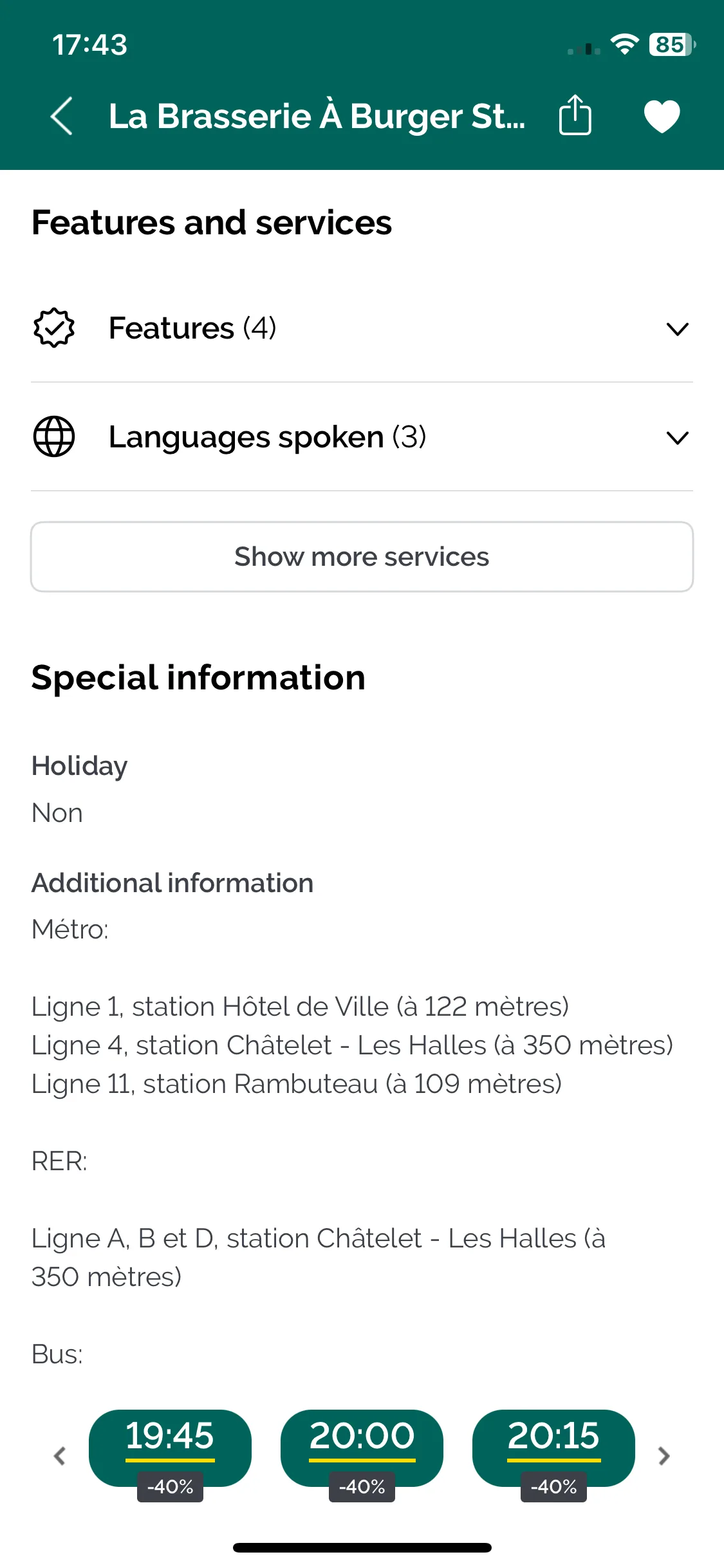Select the 20:00 time slot
This screenshot has height=1568, width=724.
(362, 1448)
